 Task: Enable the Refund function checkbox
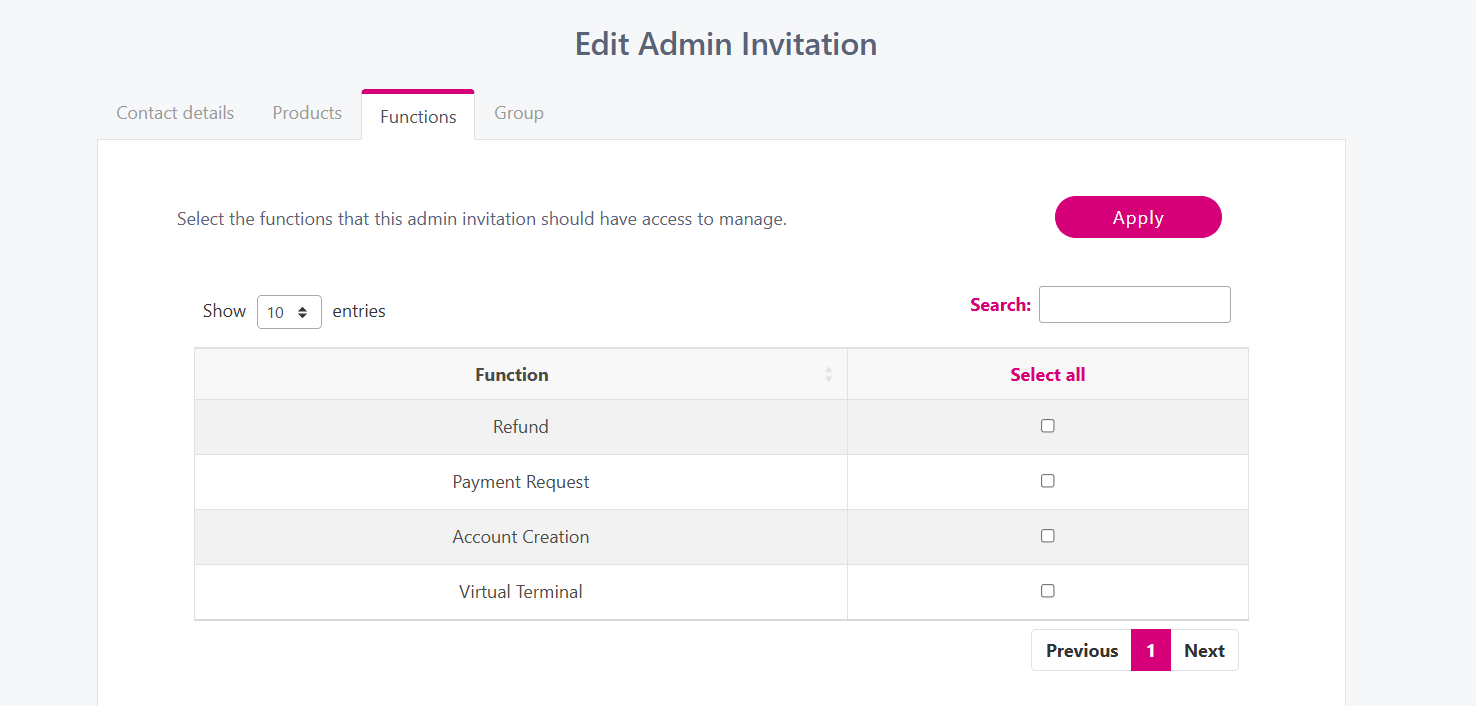click(1047, 426)
